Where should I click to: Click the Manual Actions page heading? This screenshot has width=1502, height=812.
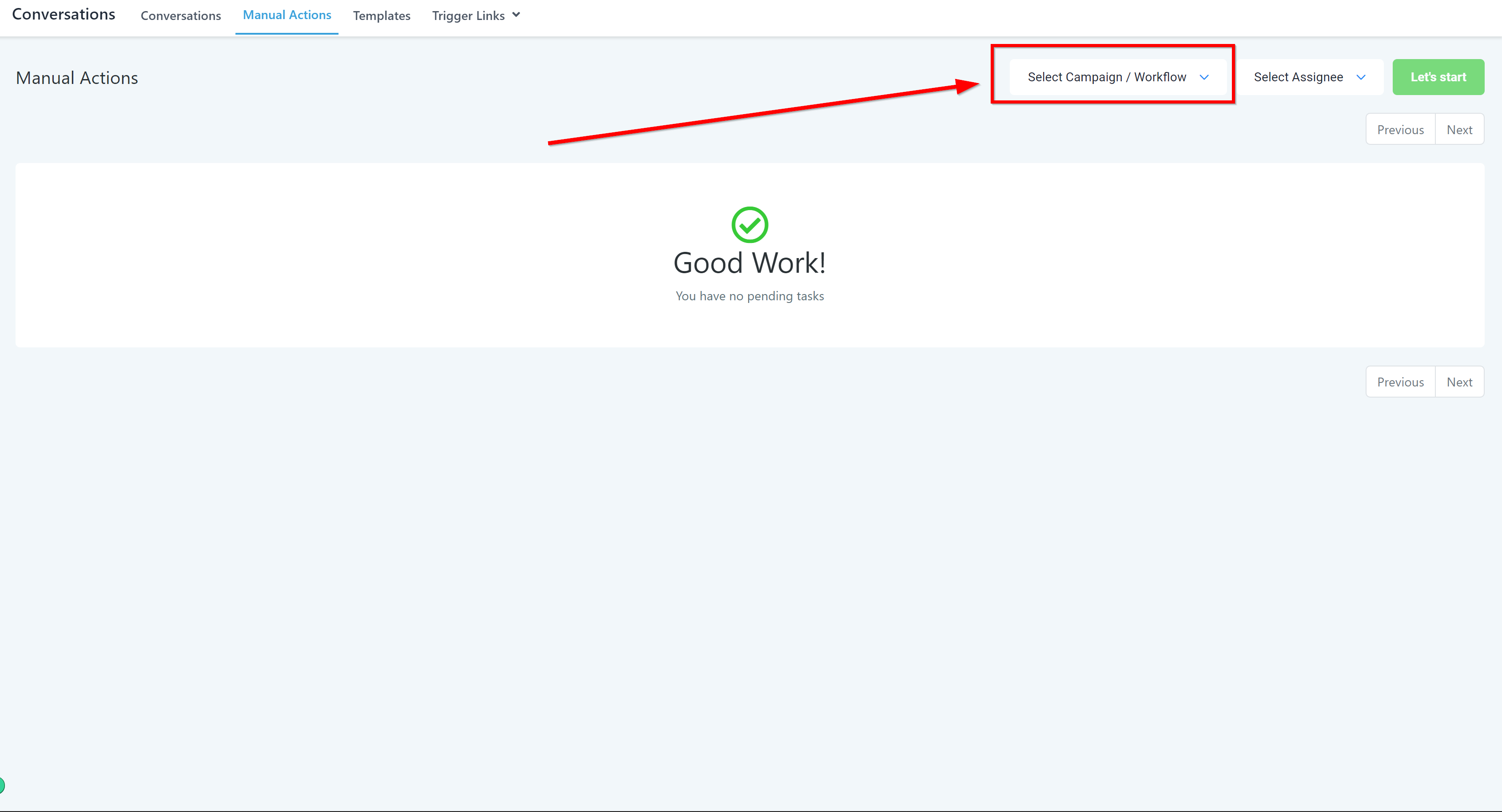pos(77,78)
